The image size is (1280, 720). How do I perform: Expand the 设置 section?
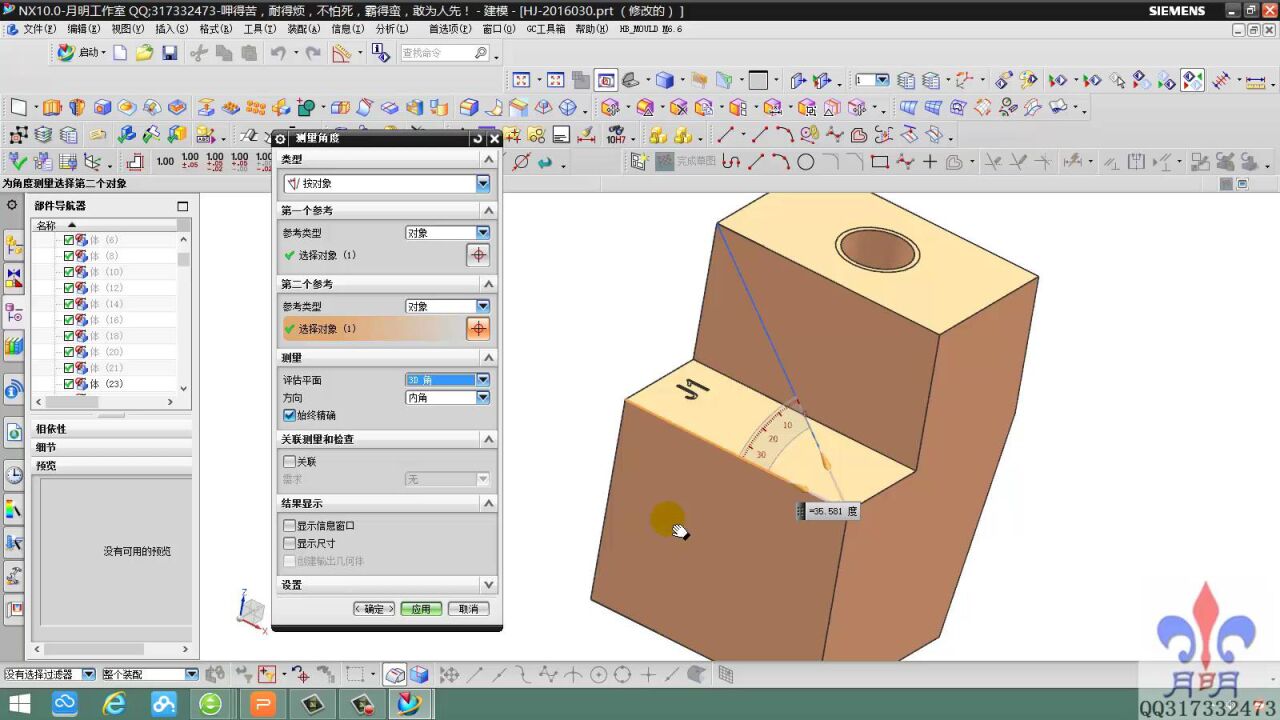(x=488, y=585)
